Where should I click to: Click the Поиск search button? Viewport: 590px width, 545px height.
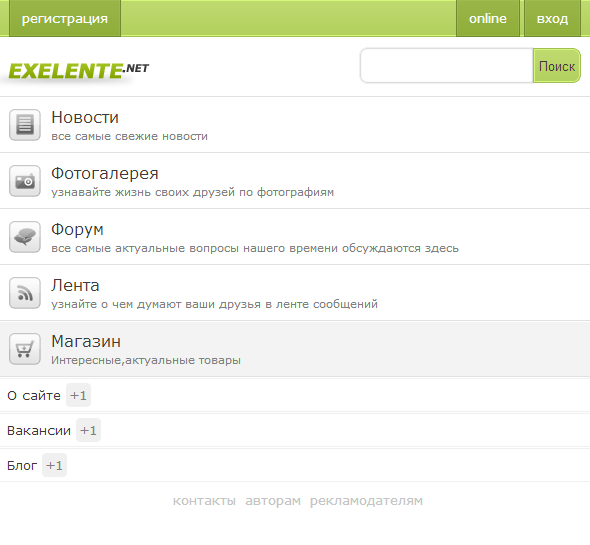click(557, 66)
